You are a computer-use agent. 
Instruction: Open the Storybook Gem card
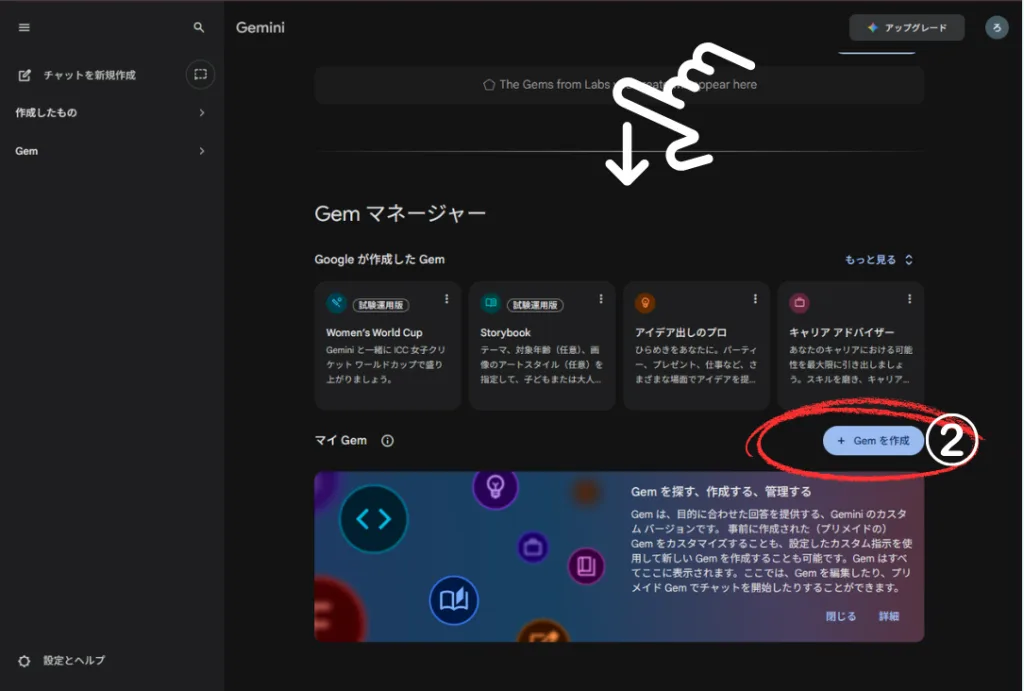click(542, 350)
